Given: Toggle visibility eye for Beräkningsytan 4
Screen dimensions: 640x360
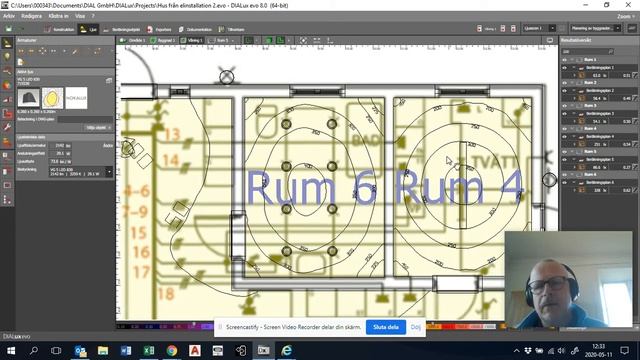Looking at the screenshot, I should point(564,136).
